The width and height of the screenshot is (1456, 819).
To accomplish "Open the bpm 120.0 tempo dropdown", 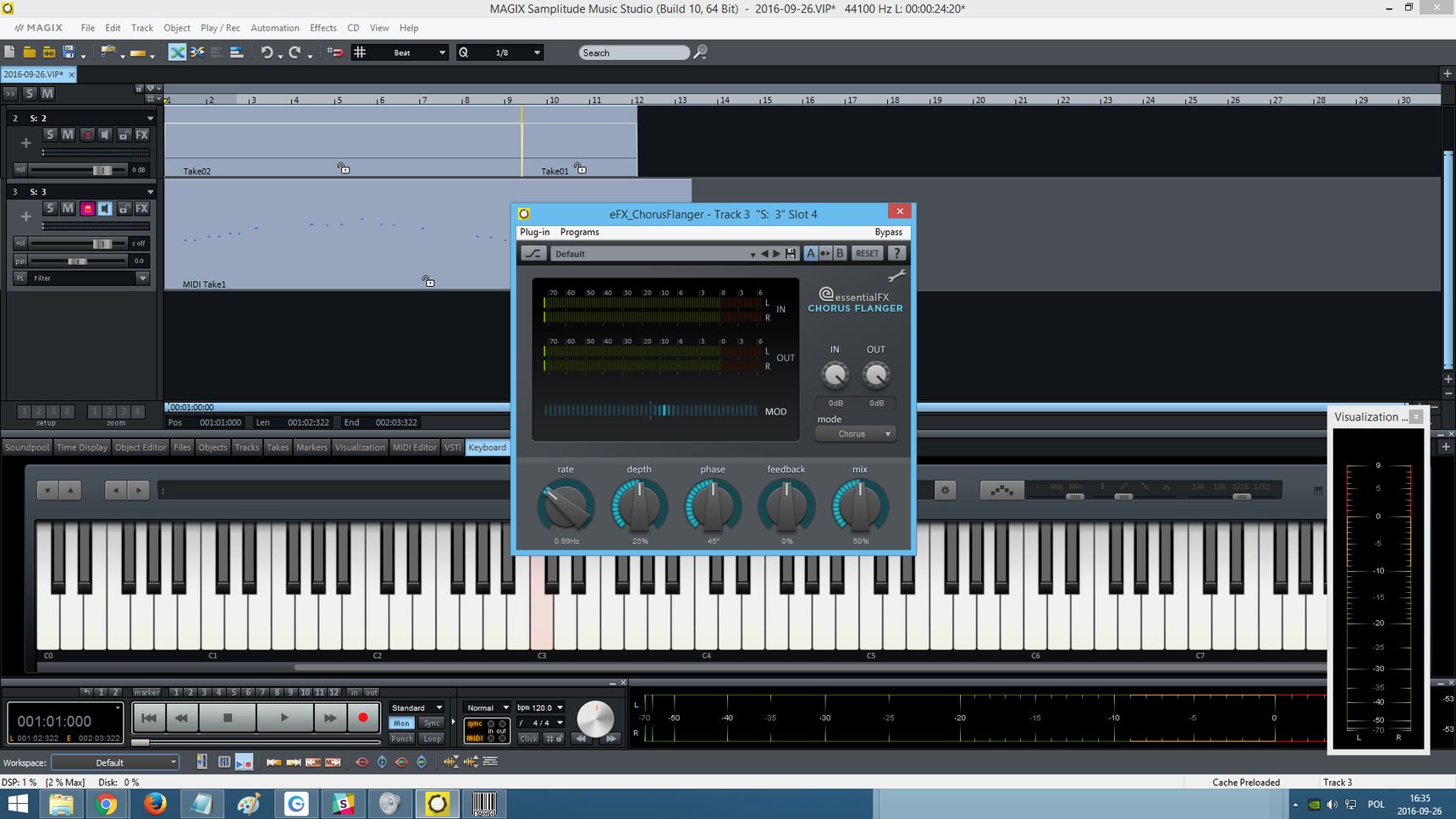I will [x=540, y=707].
